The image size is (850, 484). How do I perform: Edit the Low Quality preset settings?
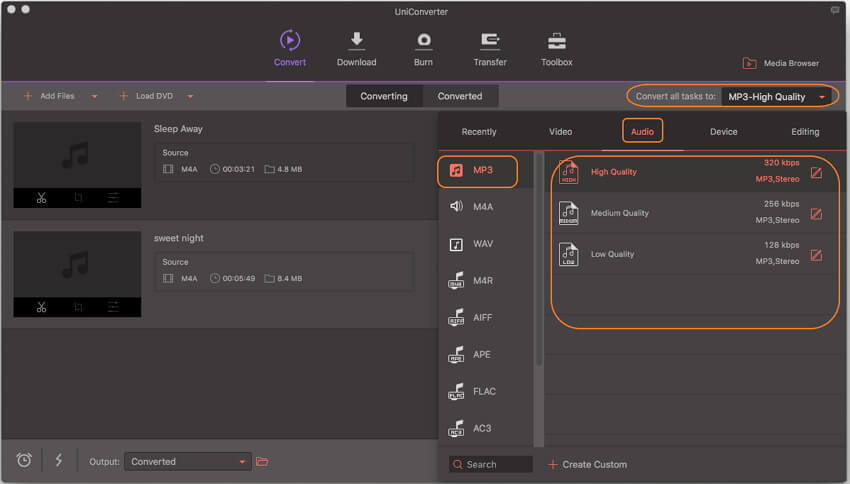tap(816, 255)
